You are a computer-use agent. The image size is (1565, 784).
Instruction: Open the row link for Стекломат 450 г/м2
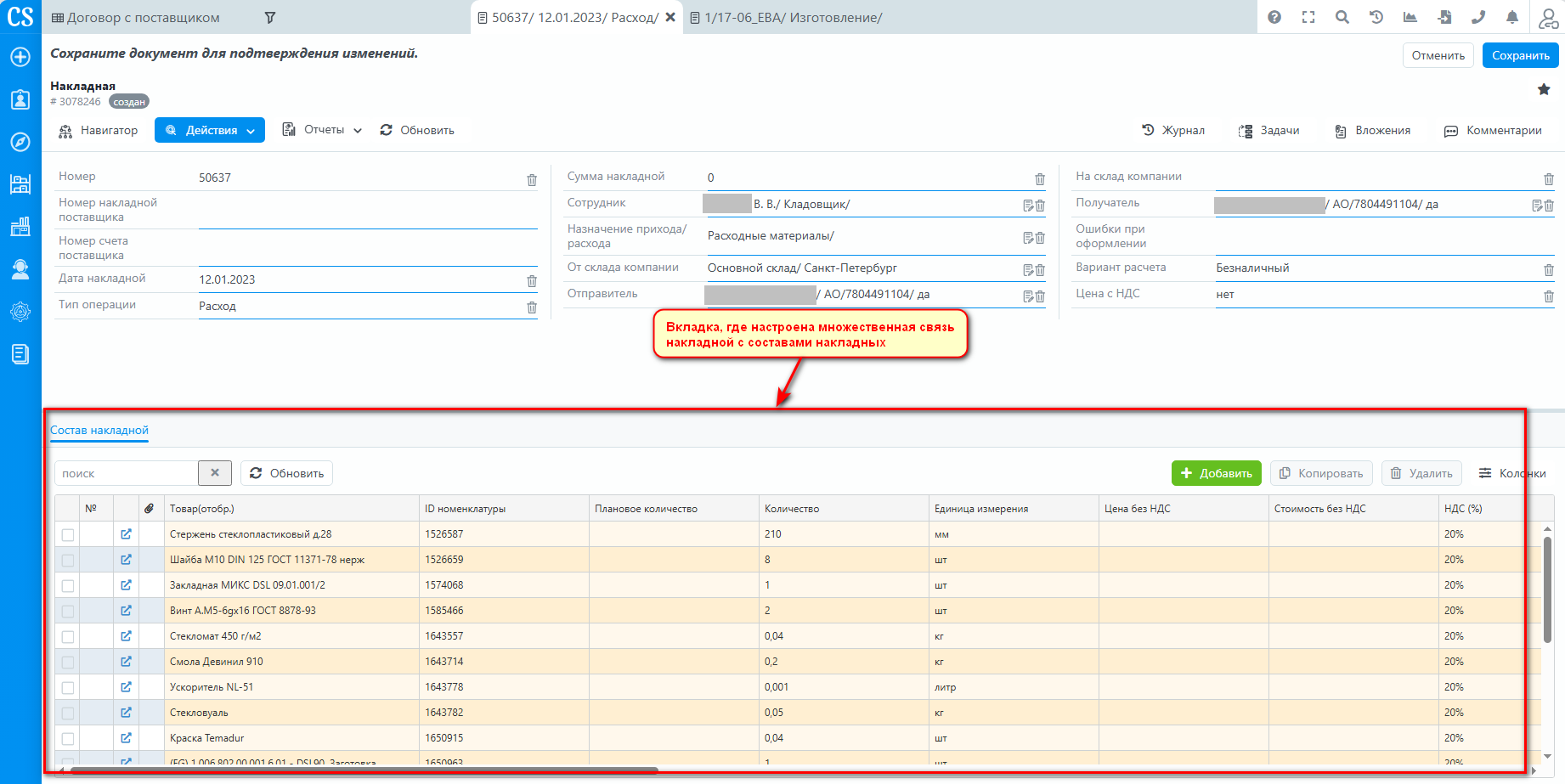126,636
